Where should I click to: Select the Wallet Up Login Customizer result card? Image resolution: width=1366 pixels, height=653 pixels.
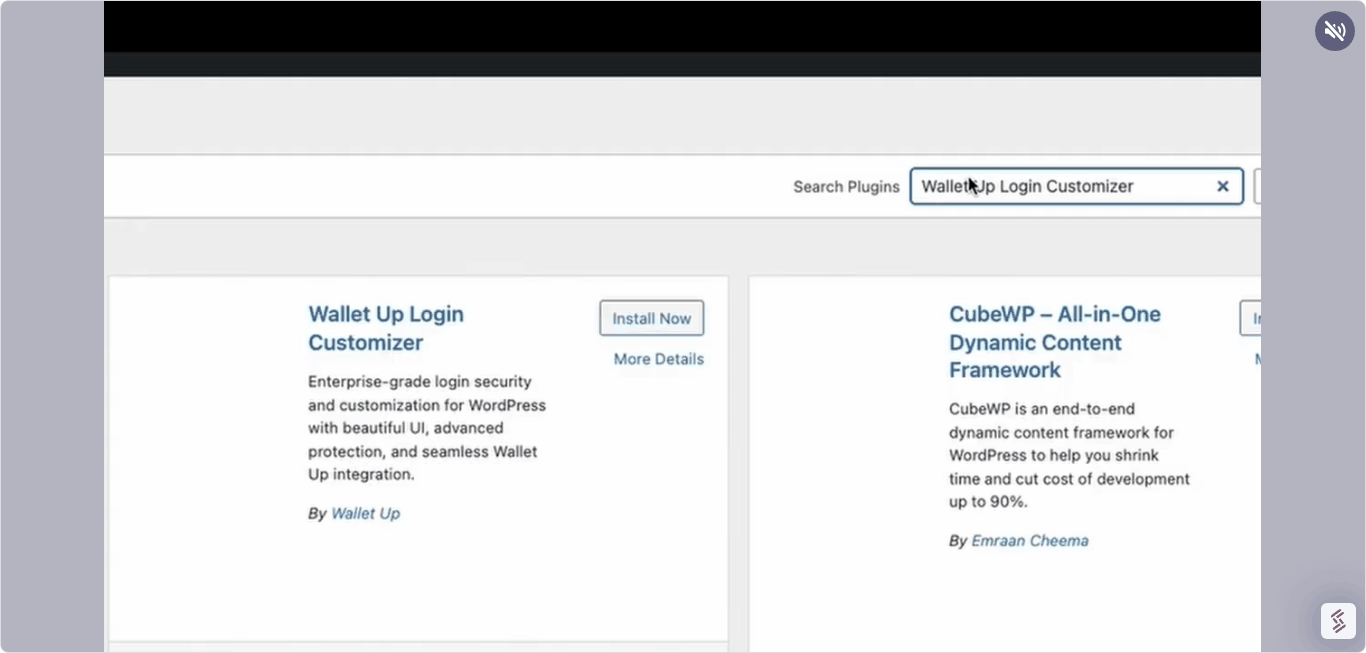pos(418,460)
